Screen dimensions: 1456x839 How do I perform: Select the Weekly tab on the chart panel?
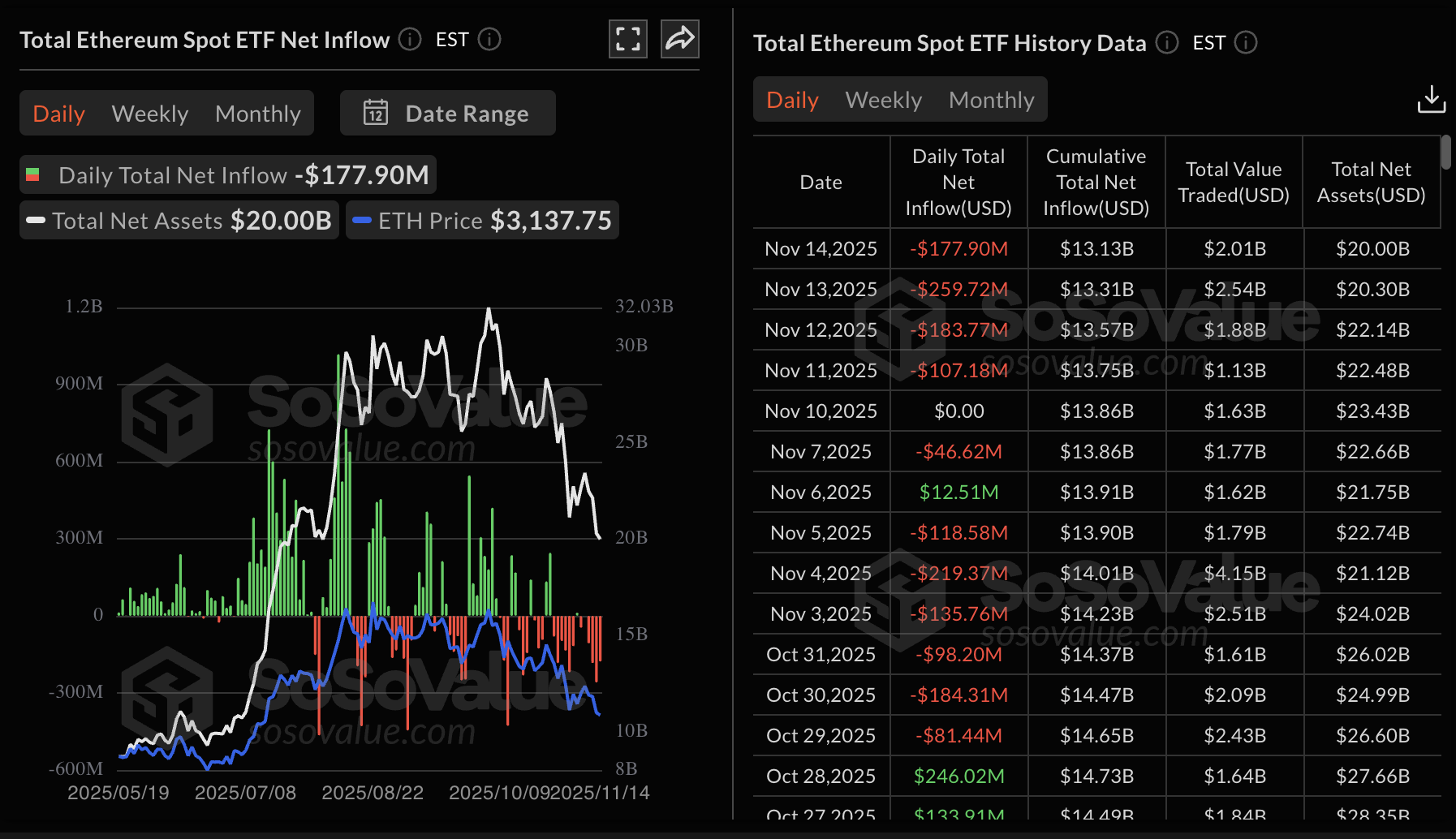149,113
